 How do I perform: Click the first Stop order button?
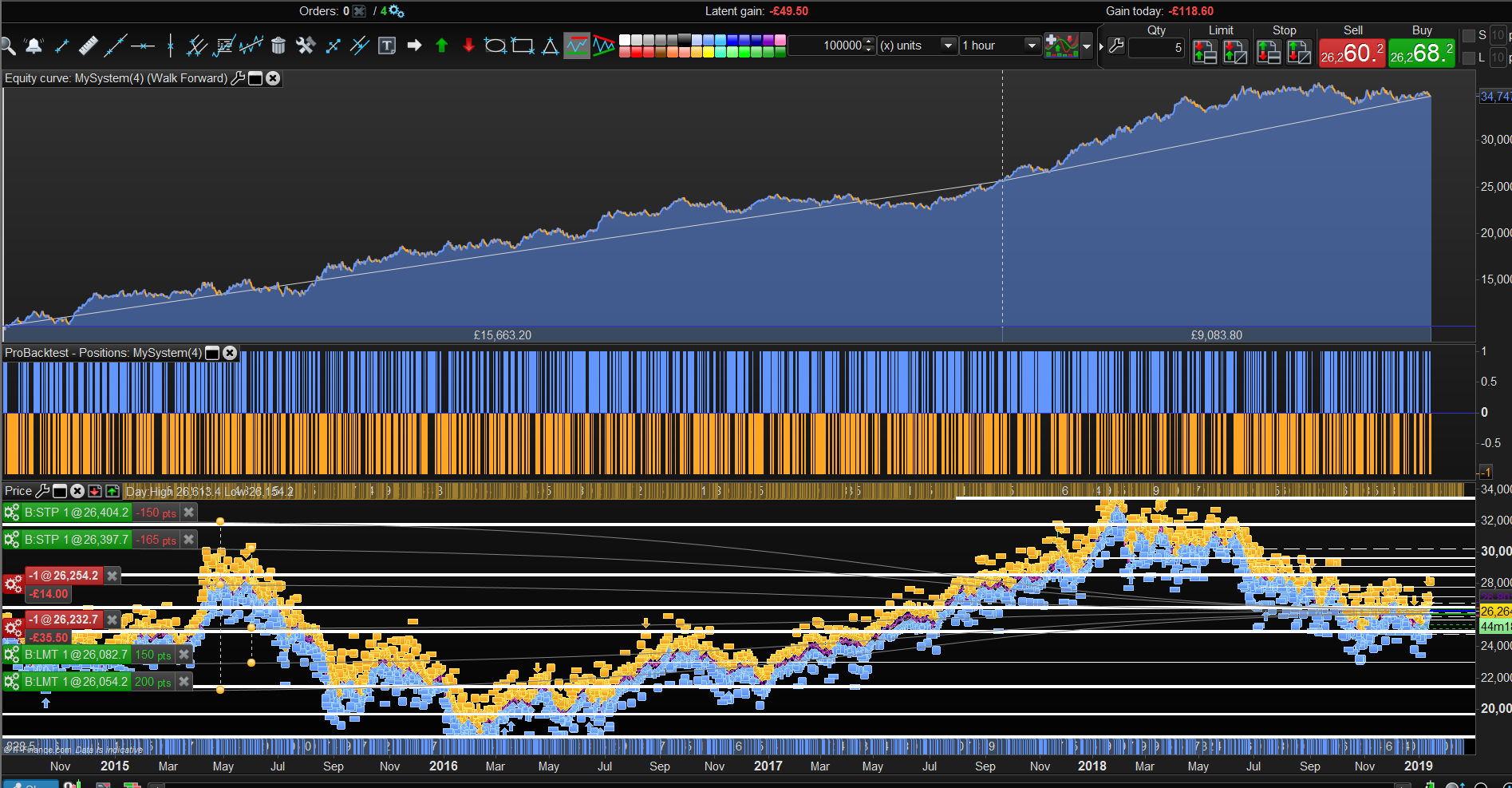[x=1269, y=52]
